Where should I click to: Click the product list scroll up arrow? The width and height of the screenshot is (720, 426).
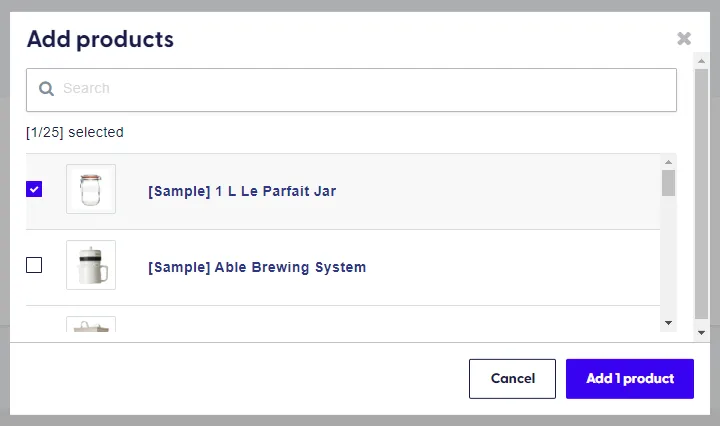coord(669,162)
